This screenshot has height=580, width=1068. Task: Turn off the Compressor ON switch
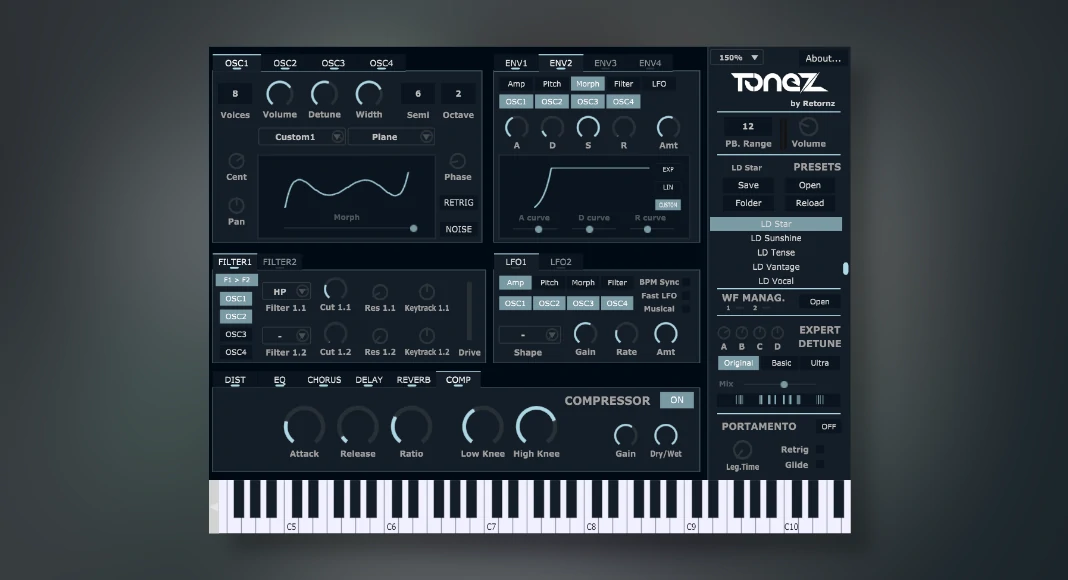[676, 400]
